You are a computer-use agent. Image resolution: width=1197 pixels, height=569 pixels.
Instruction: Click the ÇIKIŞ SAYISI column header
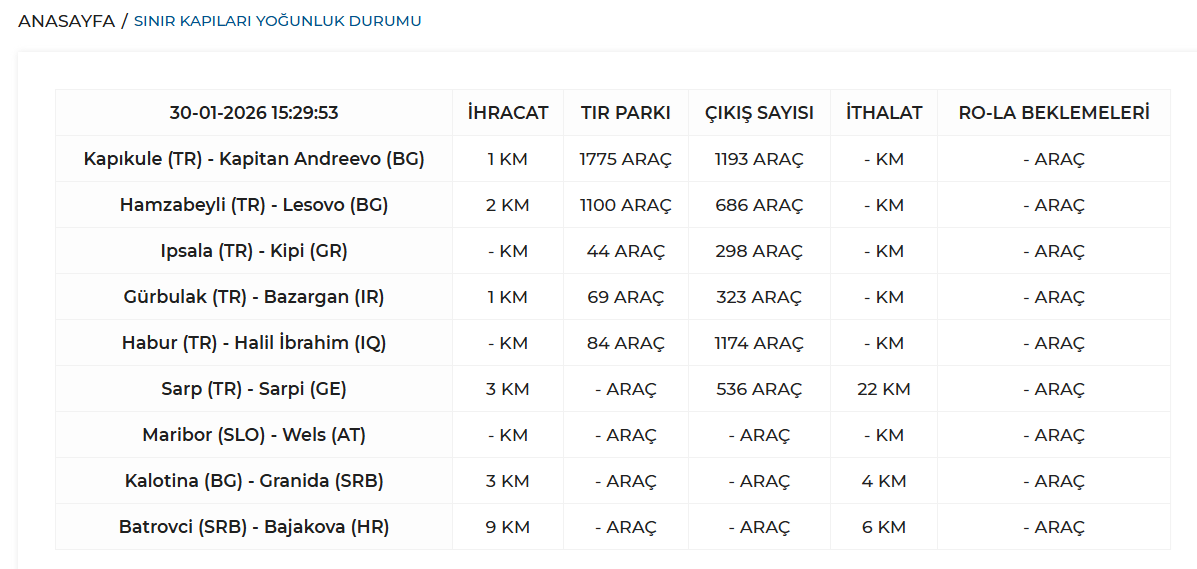click(x=759, y=113)
